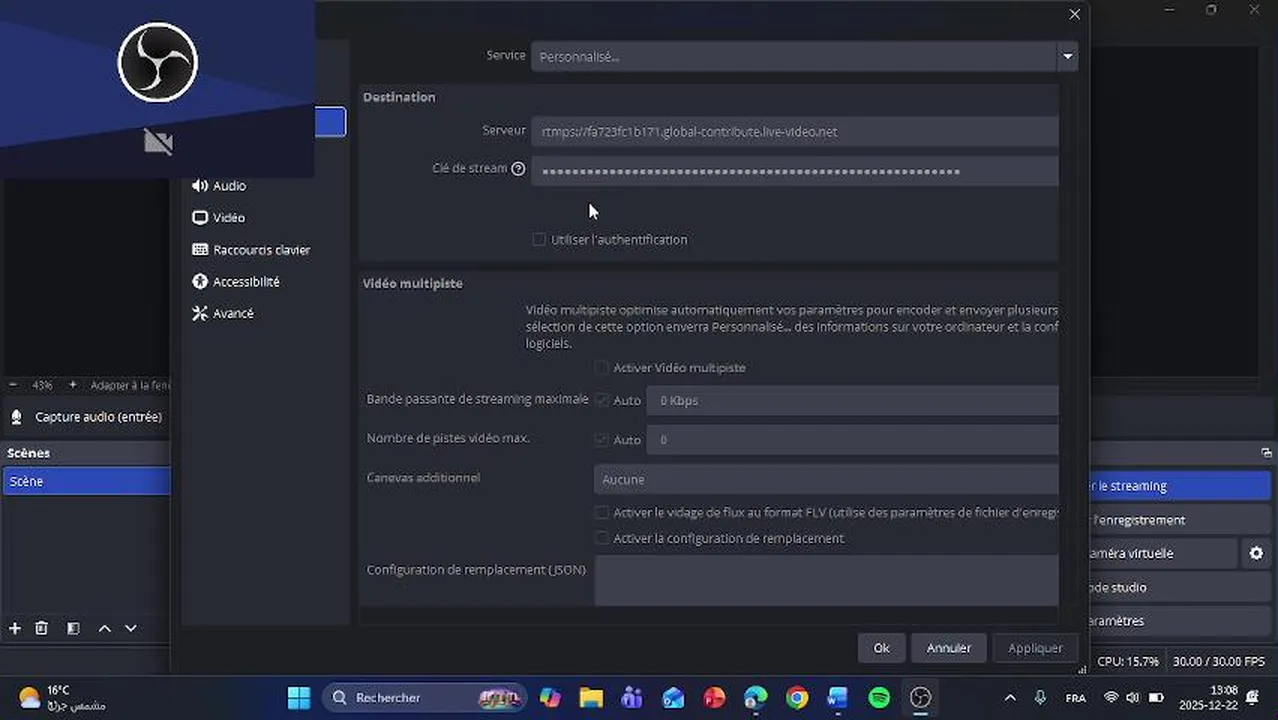
Task: Start streaming in main OBS window
Action: (x=1180, y=486)
